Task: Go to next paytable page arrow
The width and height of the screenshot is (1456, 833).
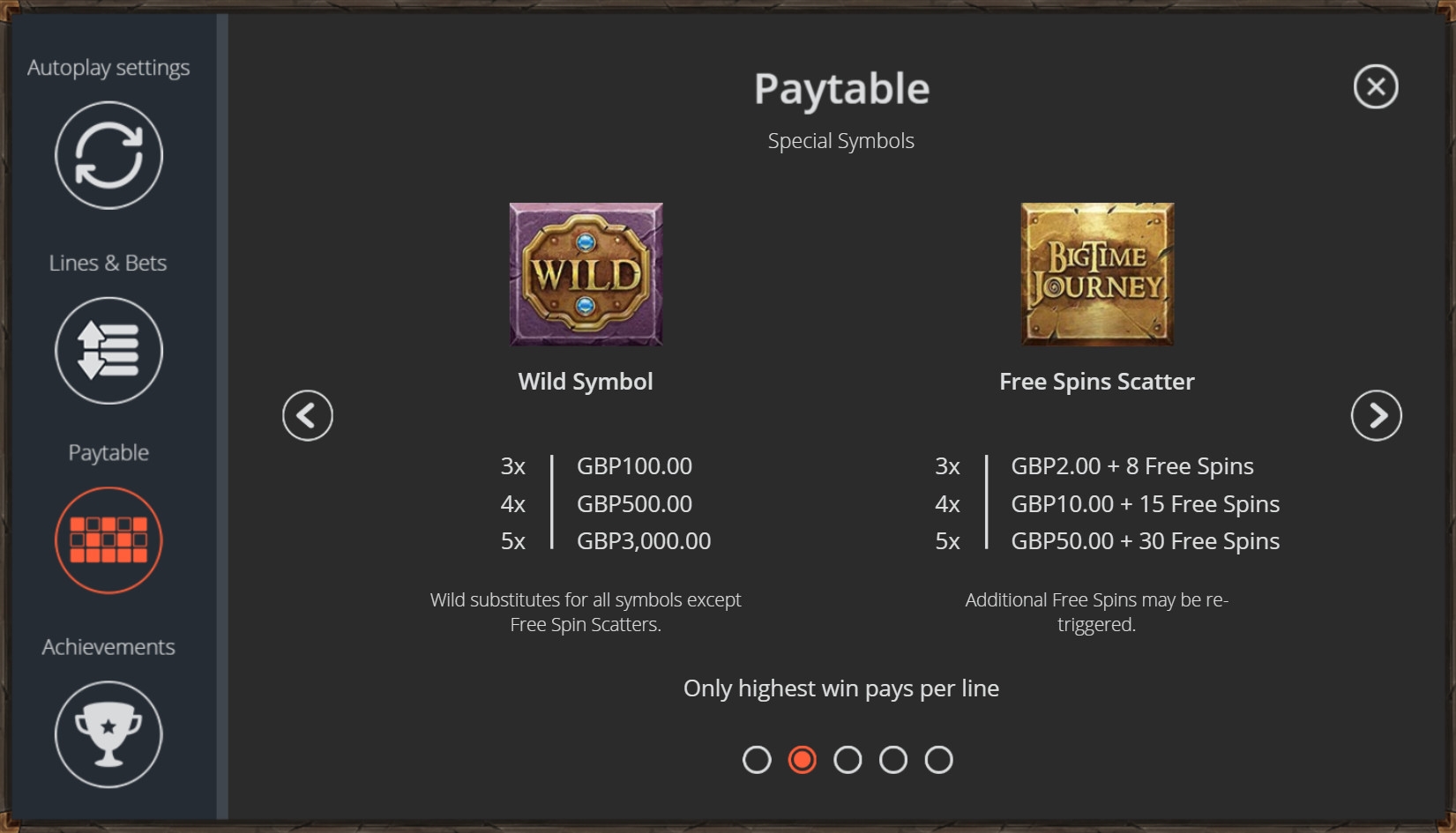Action: point(1376,415)
